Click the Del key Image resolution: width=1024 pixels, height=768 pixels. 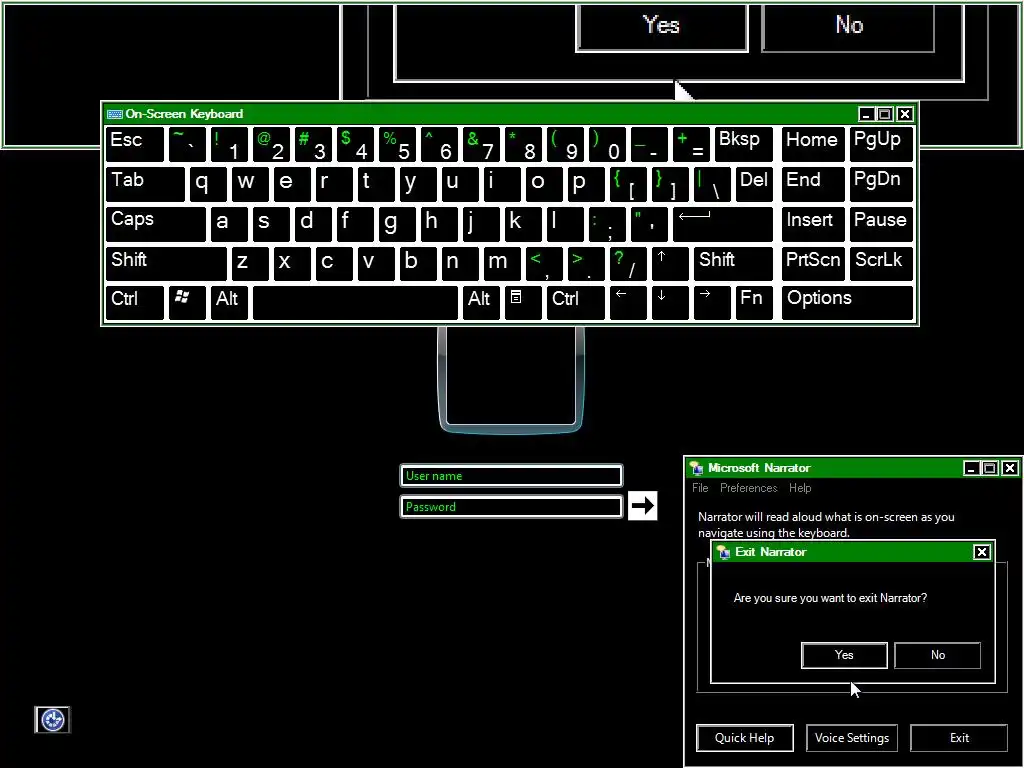(754, 185)
